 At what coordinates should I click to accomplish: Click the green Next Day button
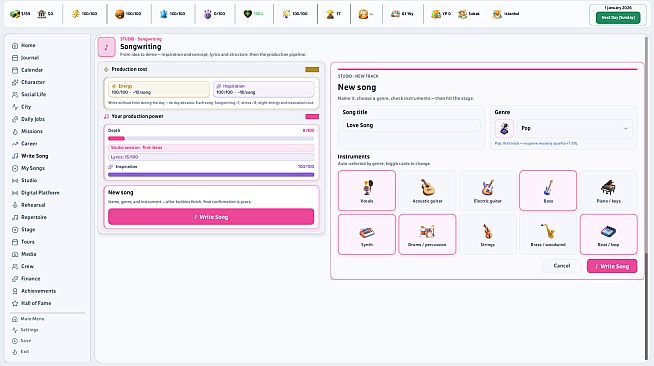(x=618, y=18)
